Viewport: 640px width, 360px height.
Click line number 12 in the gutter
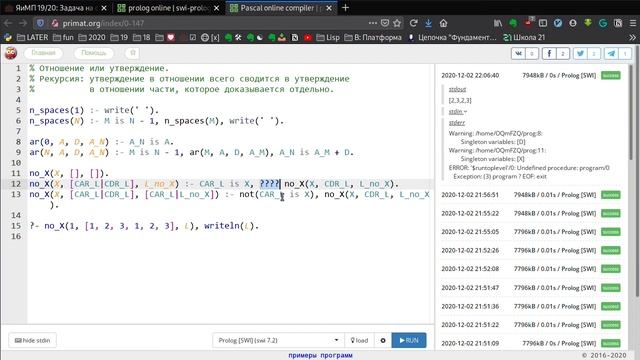point(16,184)
